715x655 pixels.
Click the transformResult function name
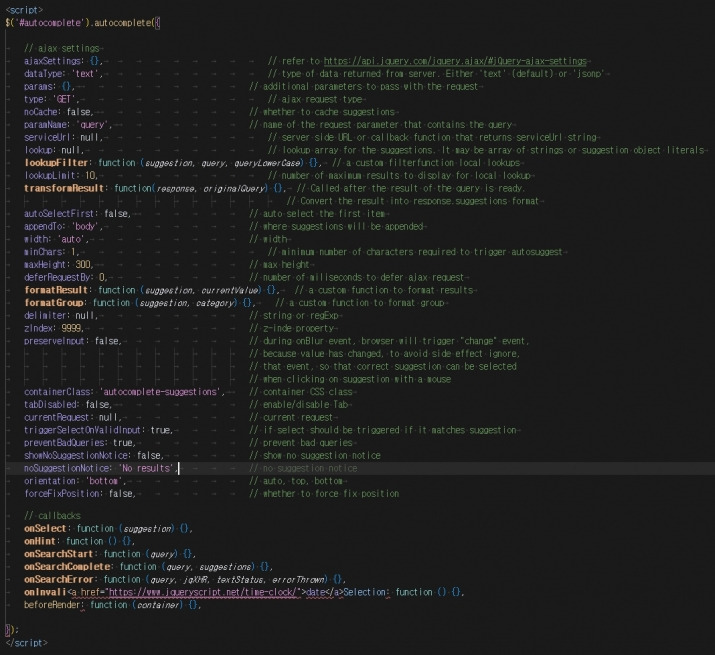pos(64,188)
